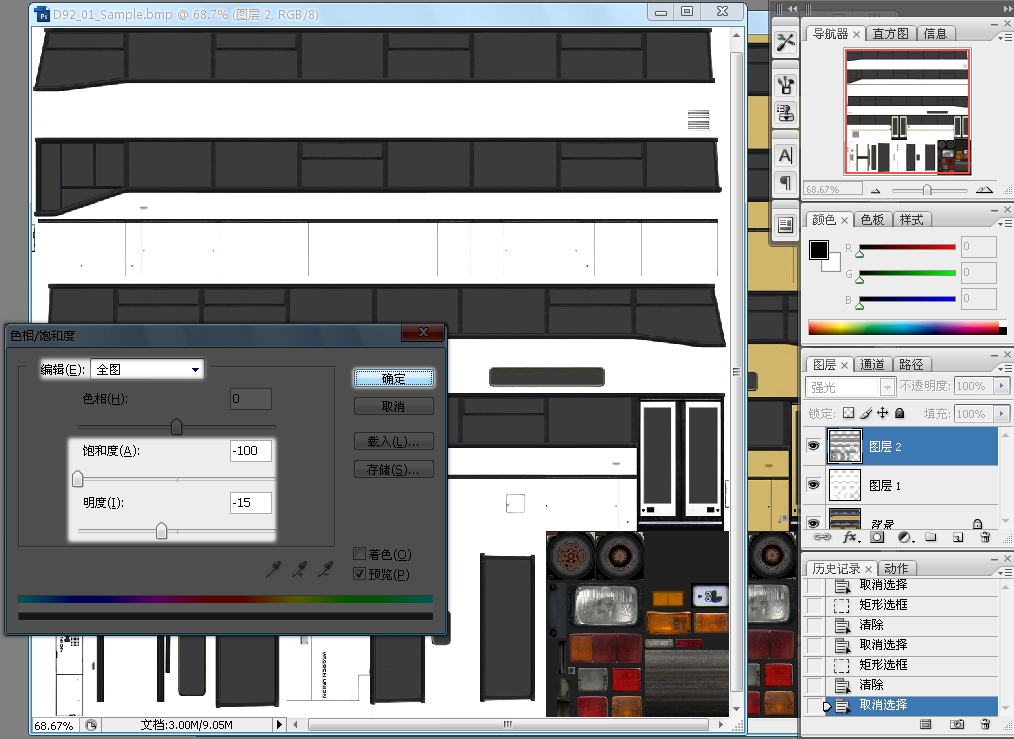Open the 编辑 dropdown showing 全图
Screen dimensions: 1014x739
point(147,369)
